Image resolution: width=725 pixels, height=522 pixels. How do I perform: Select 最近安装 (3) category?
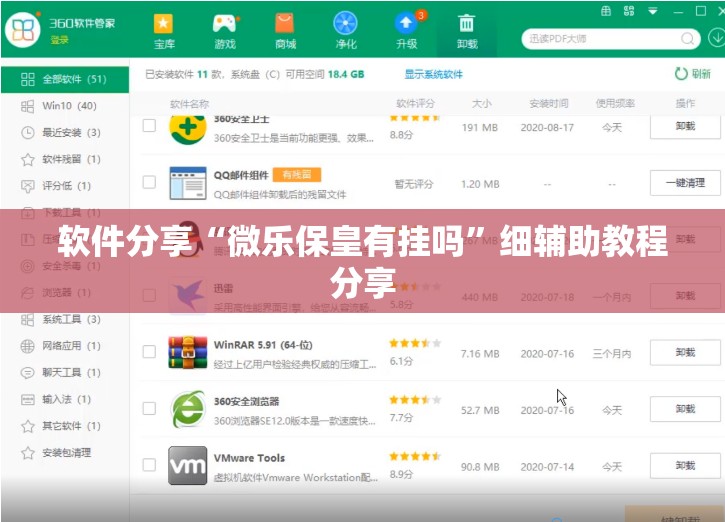click(x=65, y=133)
